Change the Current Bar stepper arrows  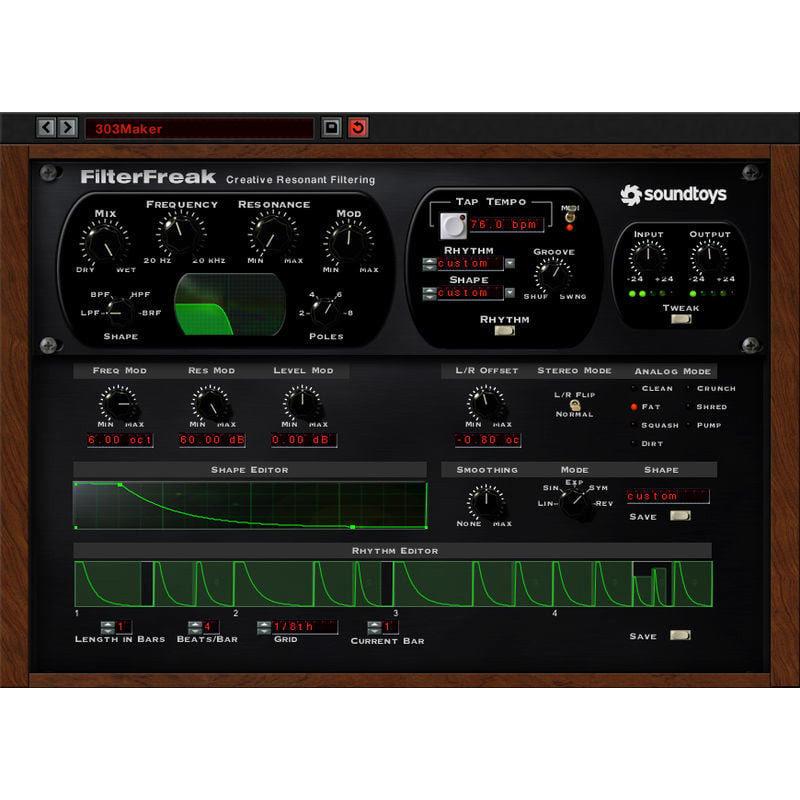pos(374,628)
